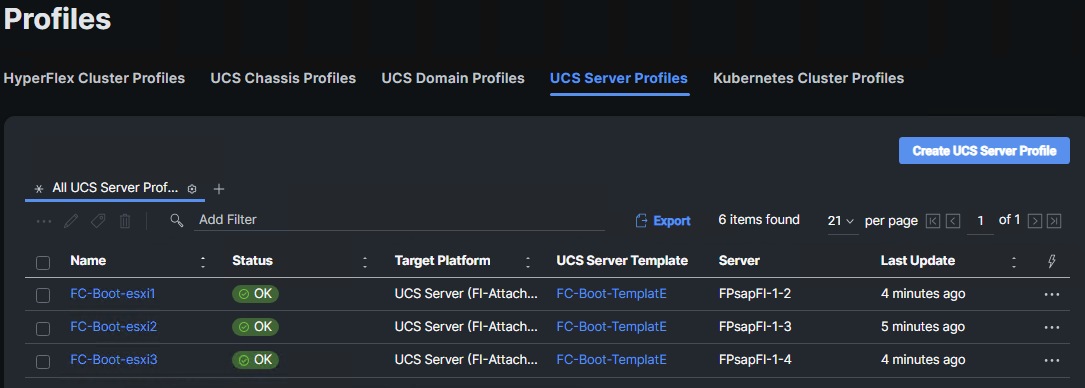Viewport: 1085px width, 388px height.
Task: Open row actions for FC-Boot-esxi1
Action: [x=1052, y=294]
